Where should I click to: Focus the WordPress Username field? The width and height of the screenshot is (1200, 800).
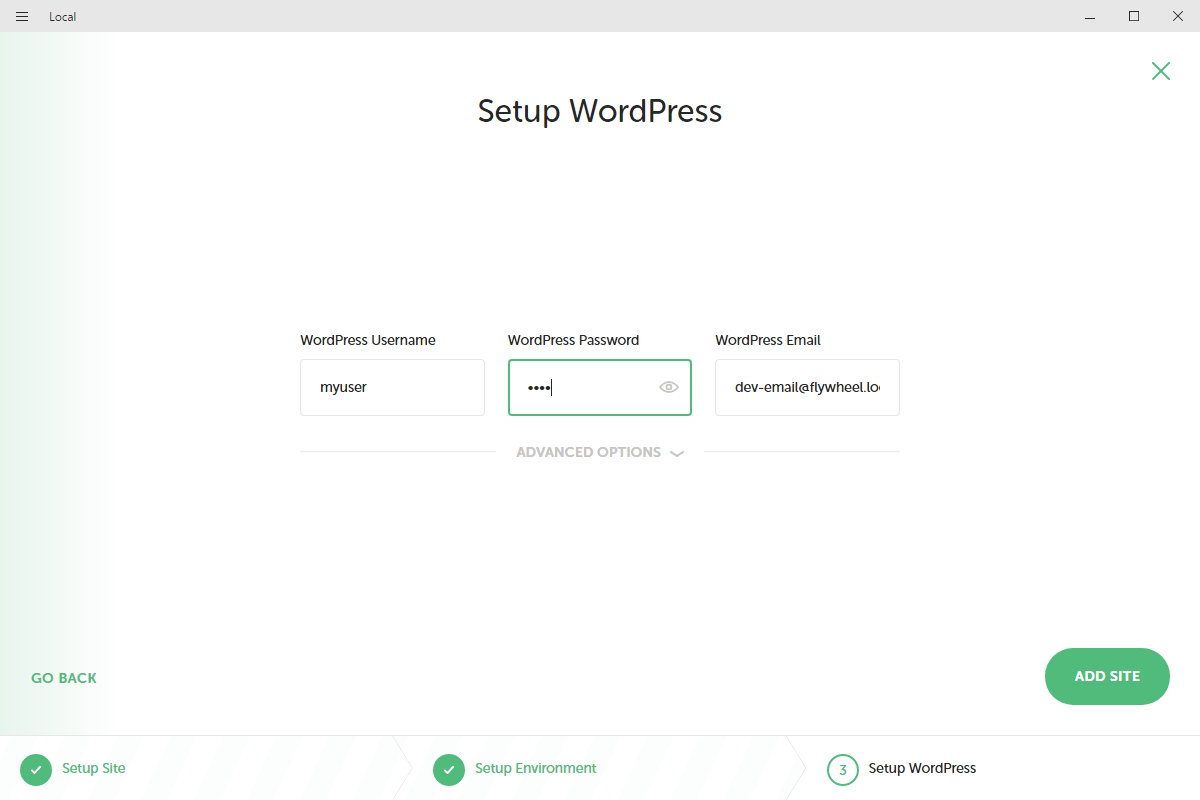pos(392,387)
